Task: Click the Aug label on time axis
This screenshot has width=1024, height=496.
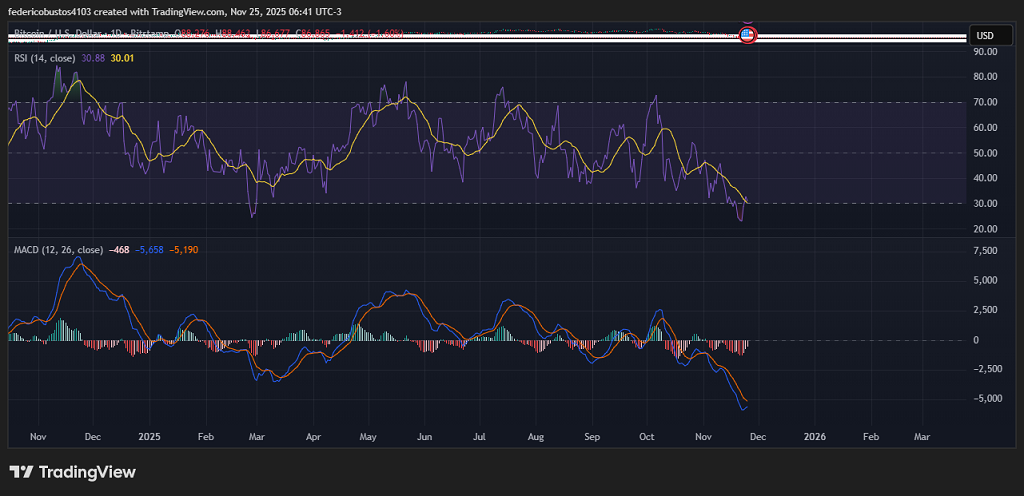Action: point(536,437)
